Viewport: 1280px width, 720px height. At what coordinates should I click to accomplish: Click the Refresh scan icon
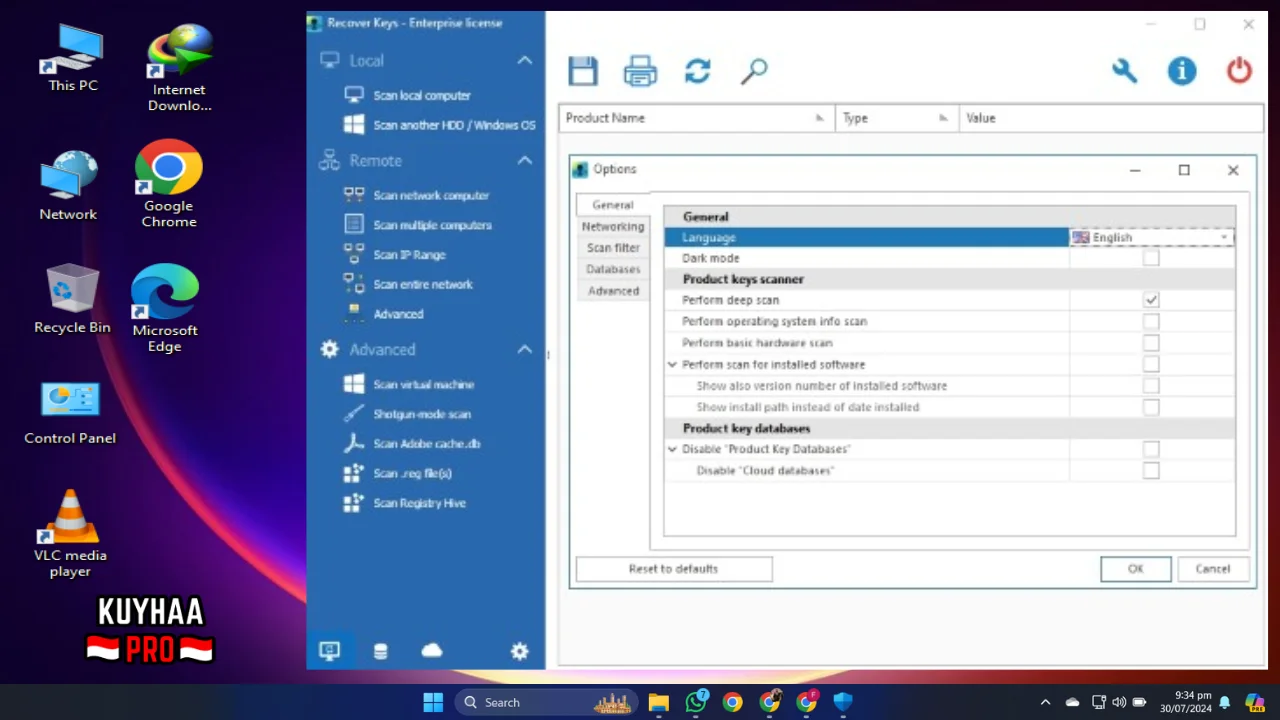point(697,71)
